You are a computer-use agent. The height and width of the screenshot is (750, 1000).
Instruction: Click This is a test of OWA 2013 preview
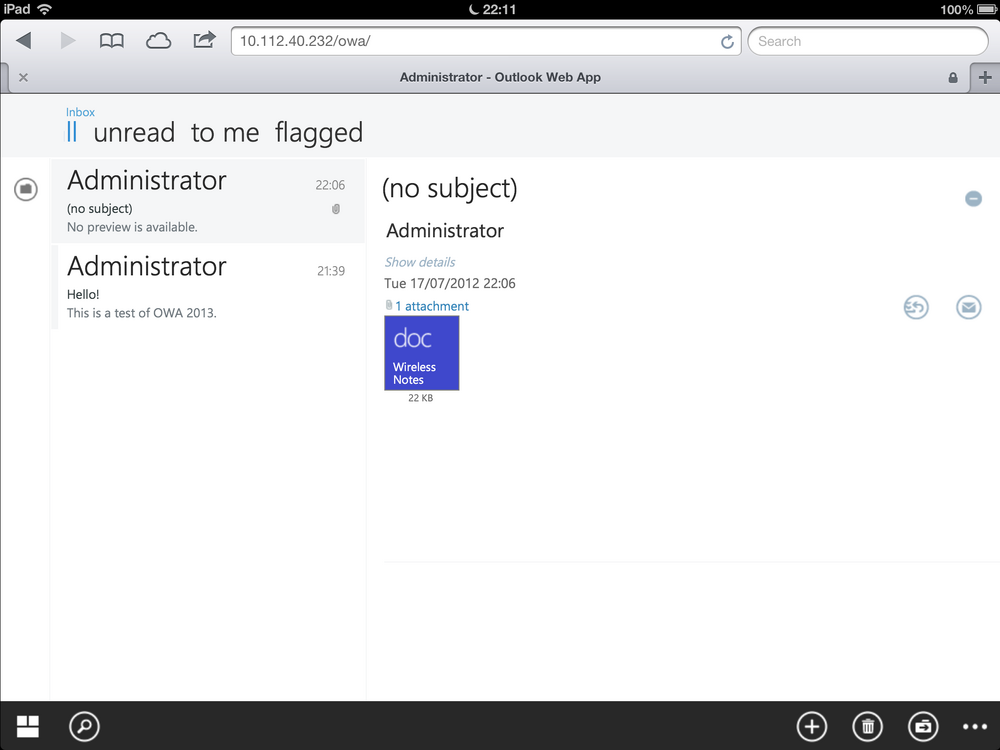[142, 313]
